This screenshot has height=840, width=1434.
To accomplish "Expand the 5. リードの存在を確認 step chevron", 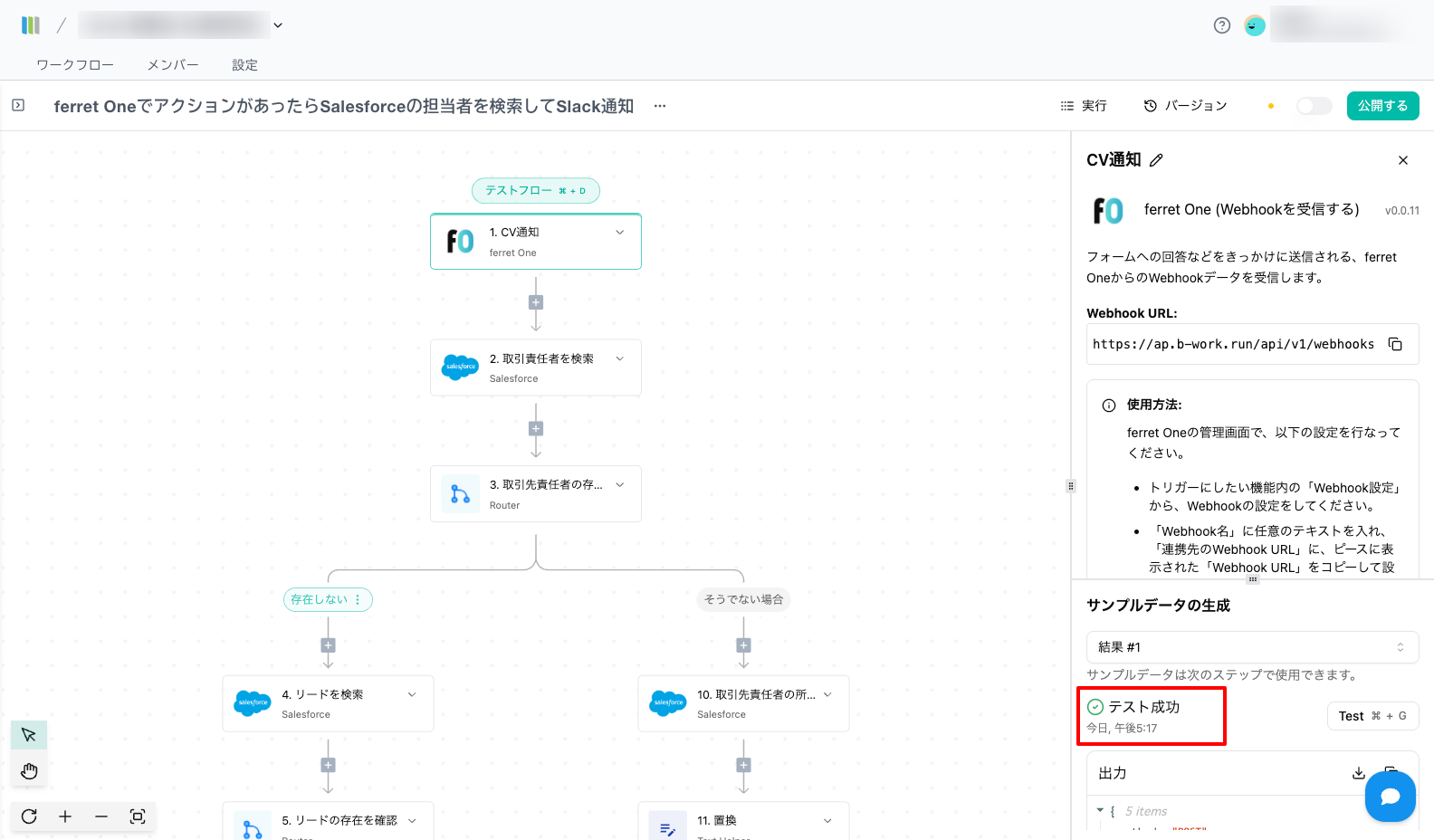I will (412, 820).
